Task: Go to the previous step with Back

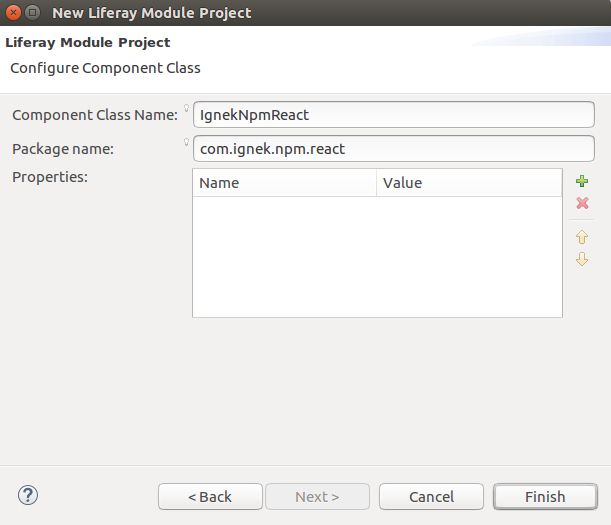Action: tap(210, 497)
